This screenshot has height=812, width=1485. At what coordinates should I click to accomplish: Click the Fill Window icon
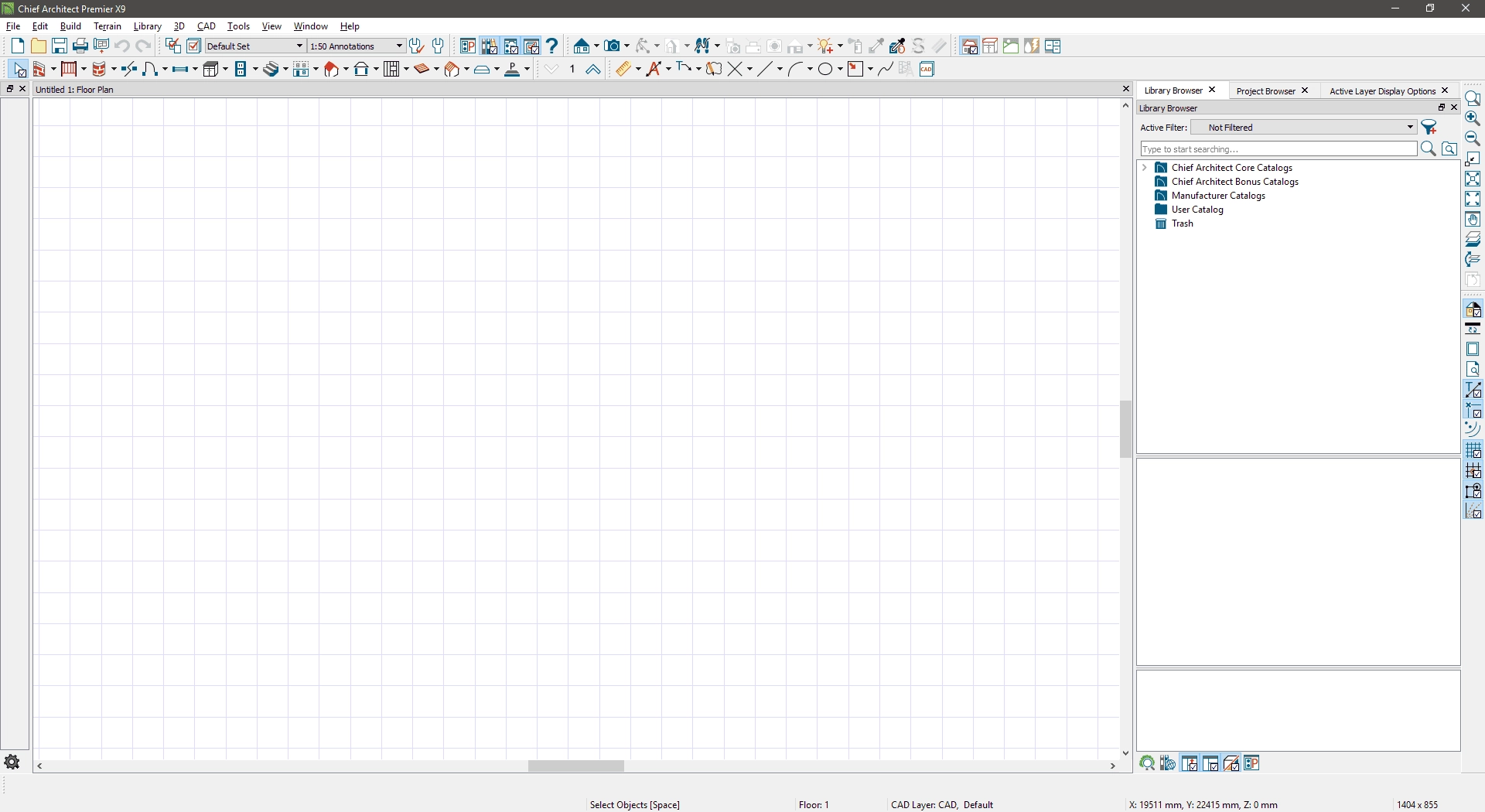(x=1473, y=199)
